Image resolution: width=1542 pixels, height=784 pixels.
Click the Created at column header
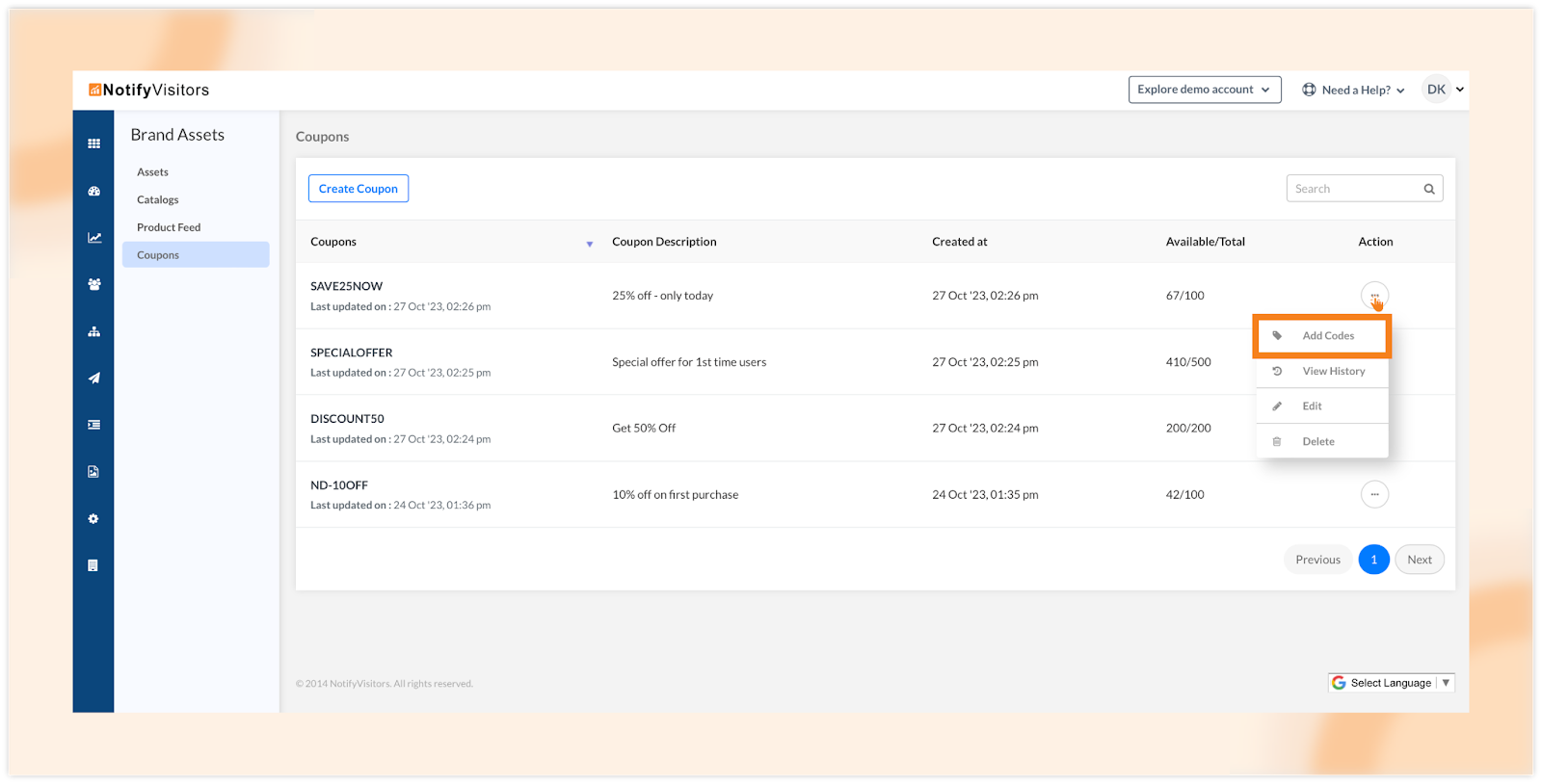pos(959,242)
